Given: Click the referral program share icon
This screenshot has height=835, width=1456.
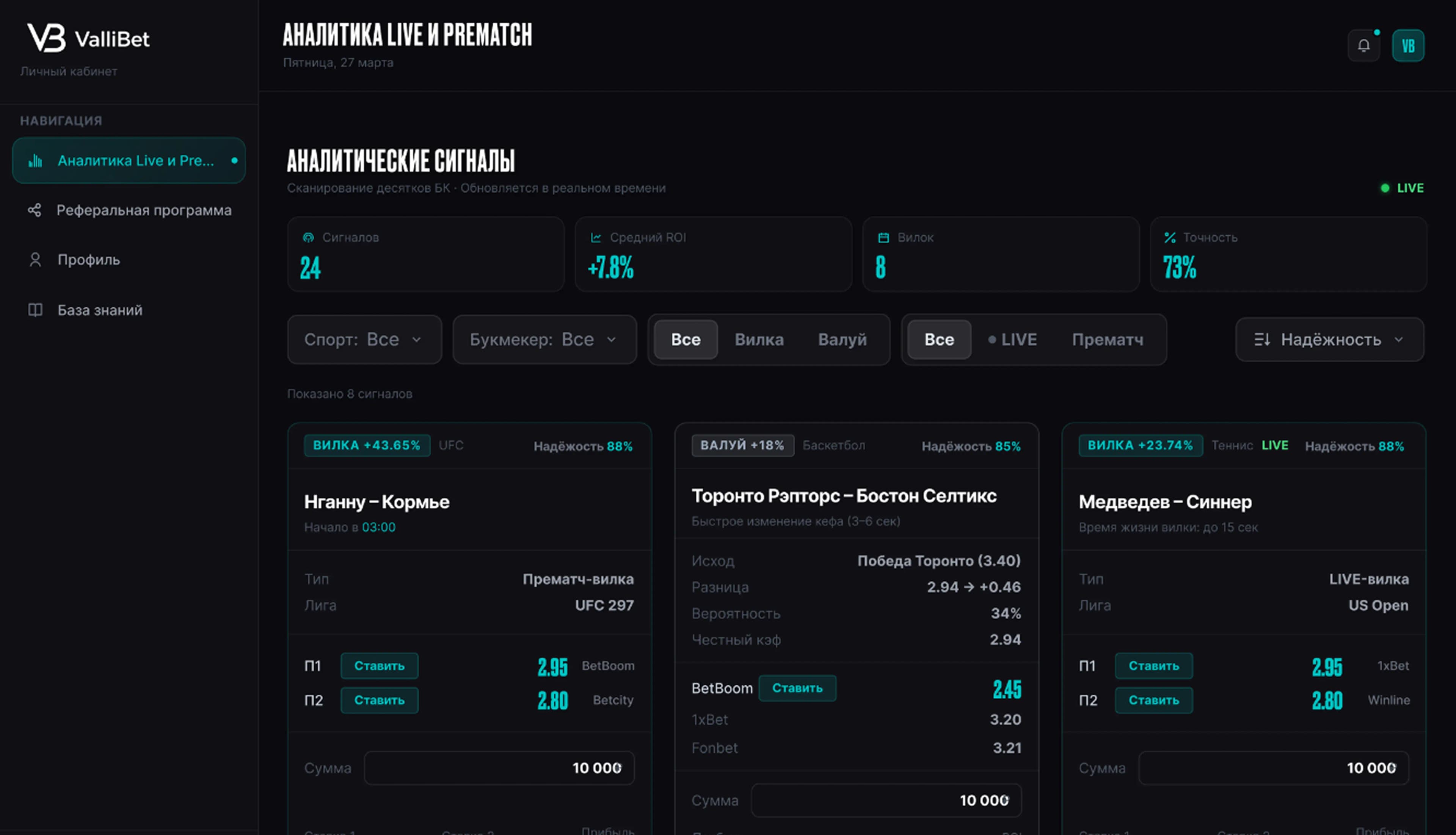Looking at the screenshot, I should click(35, 210).
